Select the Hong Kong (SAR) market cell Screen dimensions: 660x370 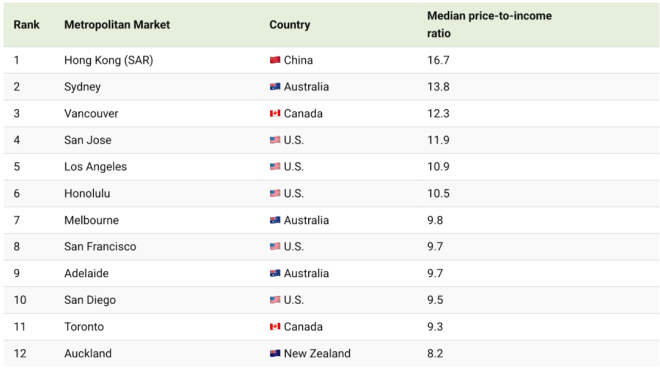tap(109, 60)
